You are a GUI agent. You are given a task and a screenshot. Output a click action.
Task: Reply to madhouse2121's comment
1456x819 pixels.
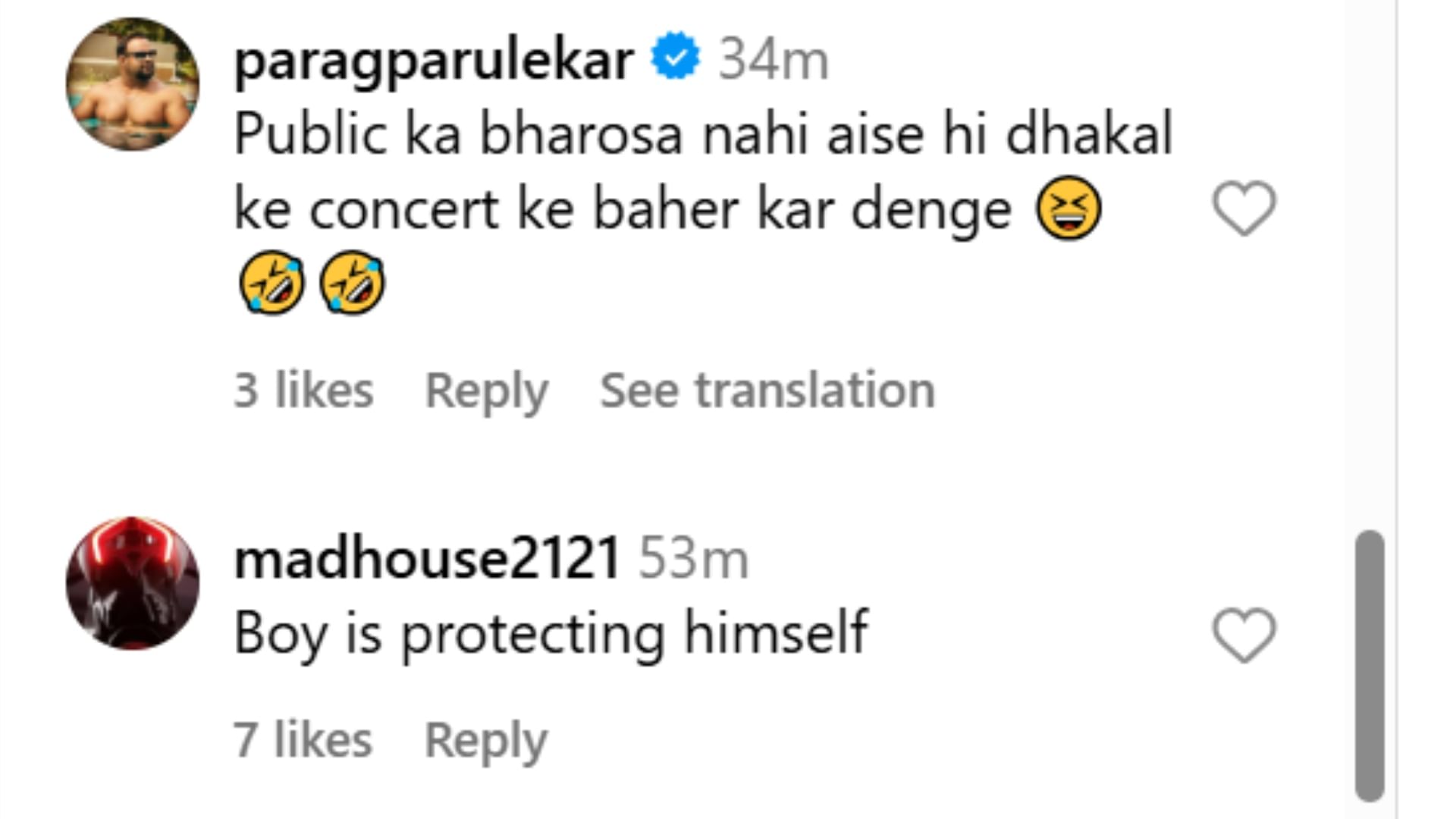coord(485,740)
